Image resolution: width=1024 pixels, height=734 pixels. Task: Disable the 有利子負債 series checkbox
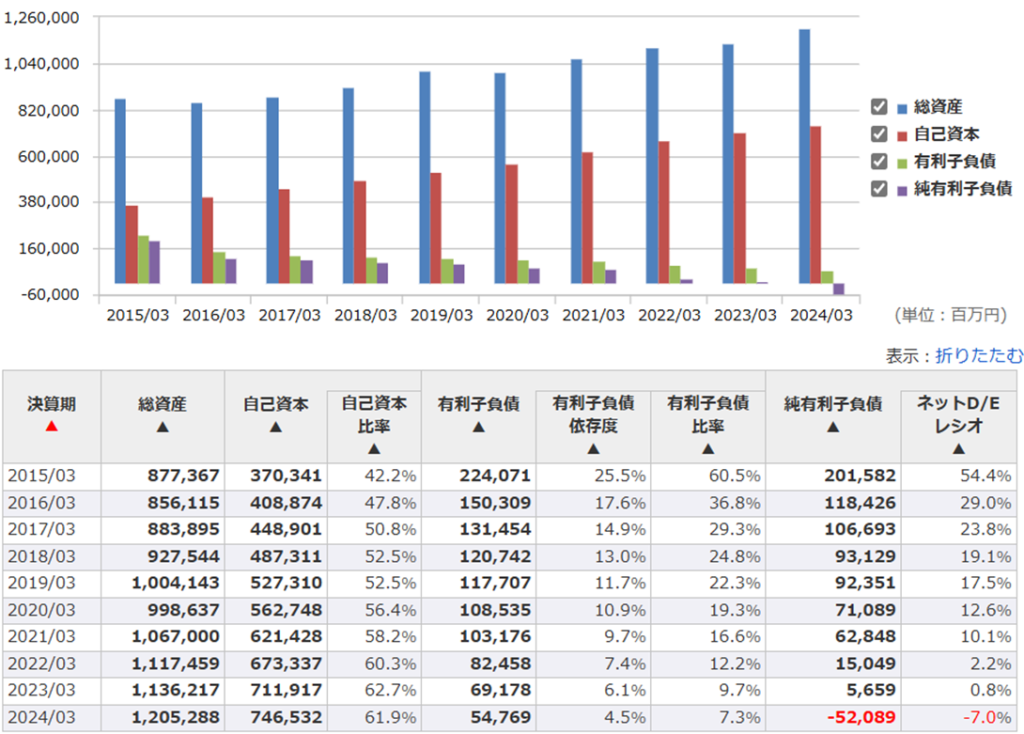pos(879,161)
